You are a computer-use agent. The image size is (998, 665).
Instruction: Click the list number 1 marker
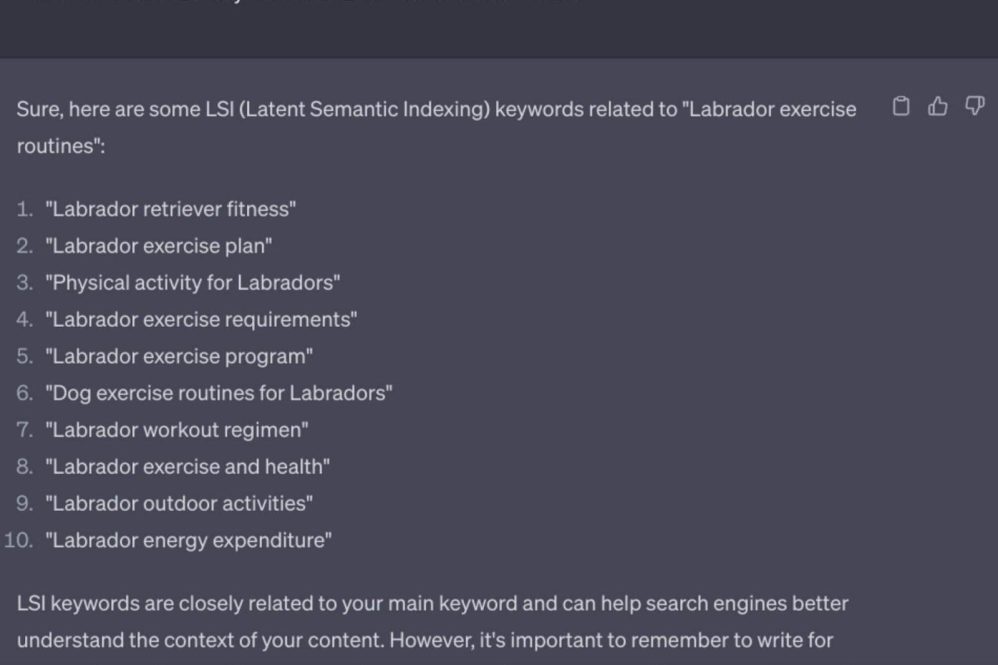24,209
